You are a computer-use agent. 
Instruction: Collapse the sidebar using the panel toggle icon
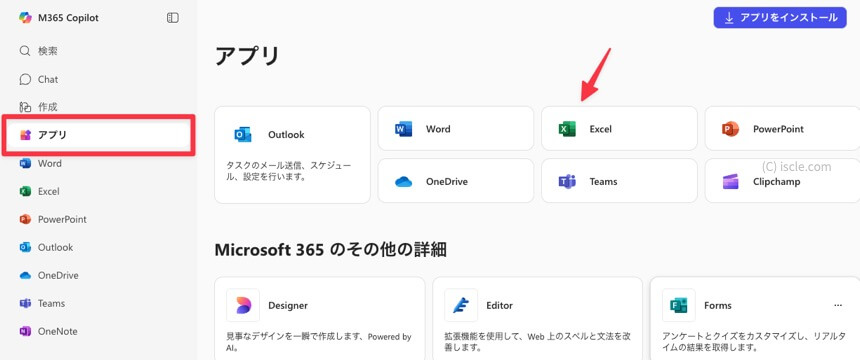[173, 18]
